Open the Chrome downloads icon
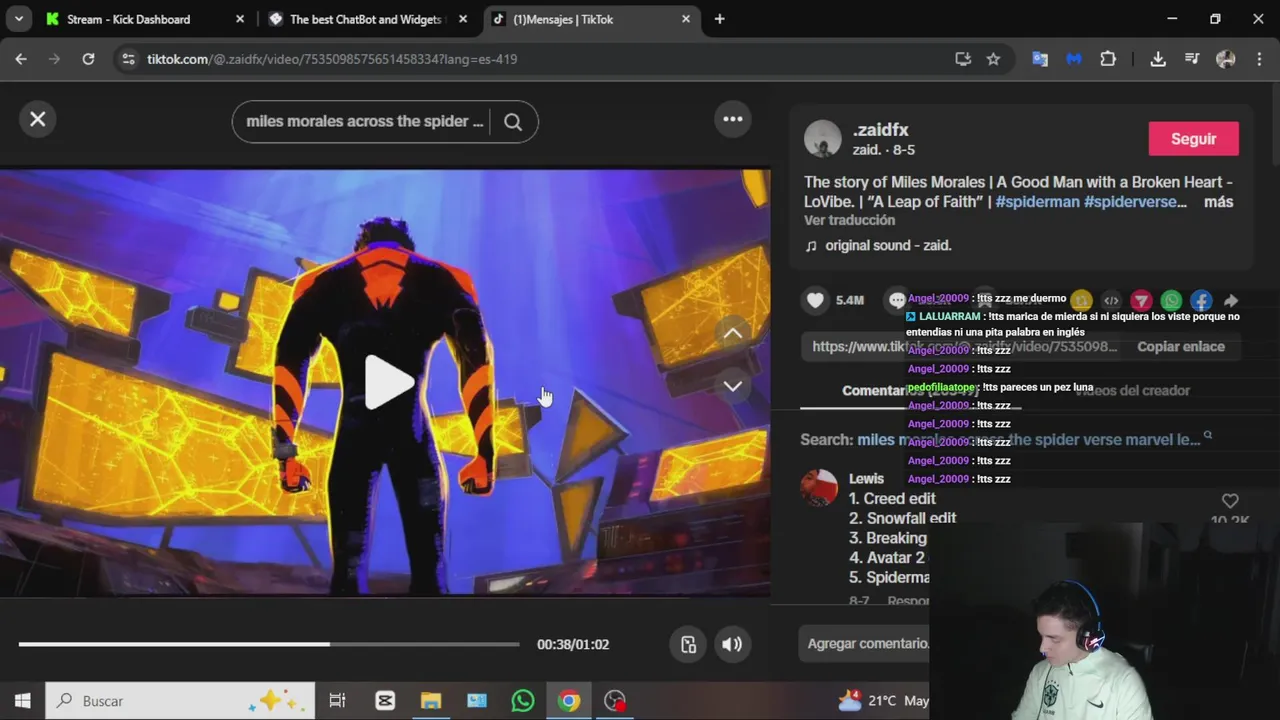Screen dimensions: 1280x720 click(x=1158, y=59)
